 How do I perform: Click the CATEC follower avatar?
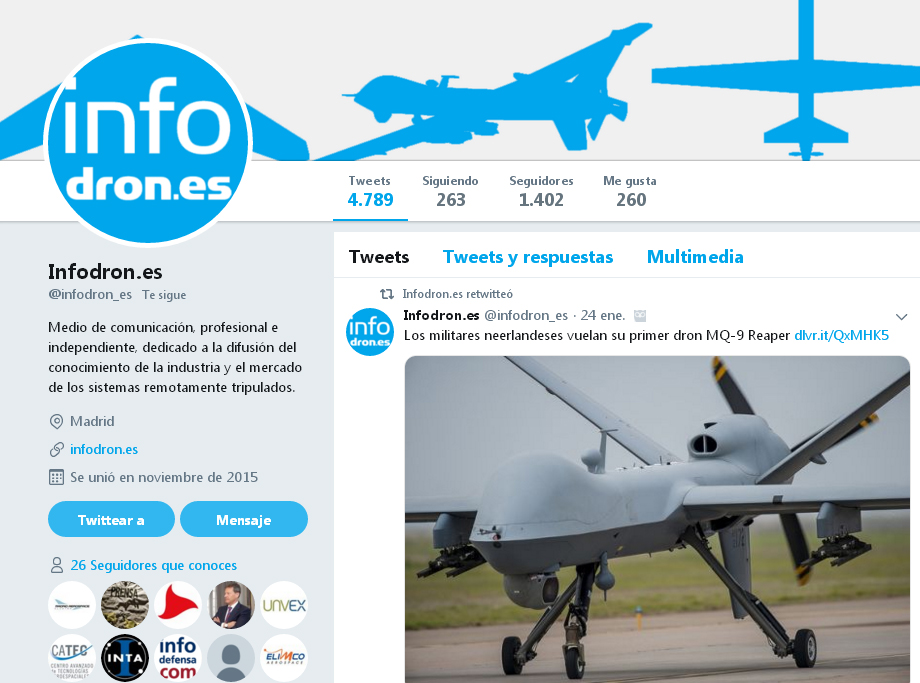point(72,658)
